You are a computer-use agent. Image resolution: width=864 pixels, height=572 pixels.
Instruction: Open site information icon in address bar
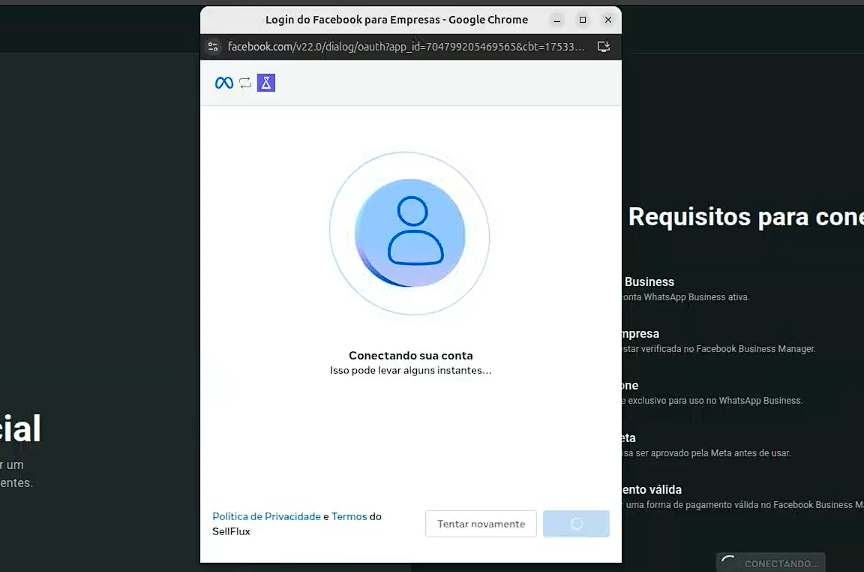[213, 47]
